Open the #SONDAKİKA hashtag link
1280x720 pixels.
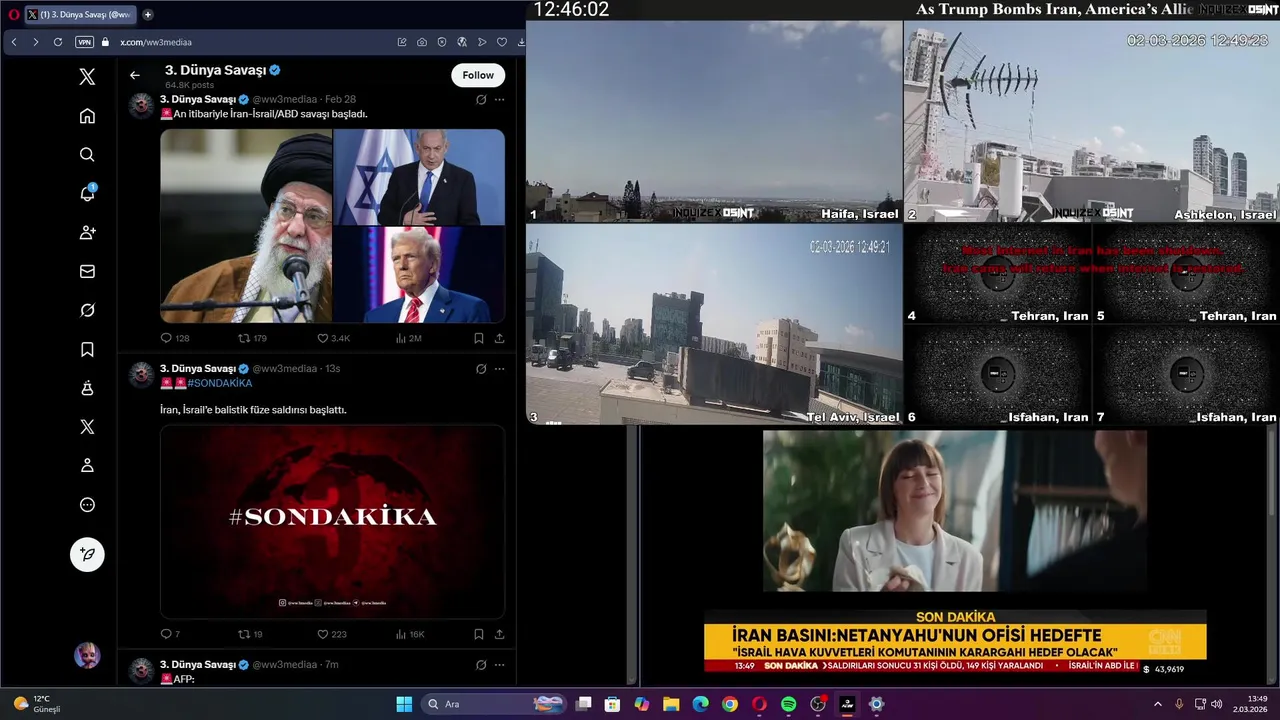[x=219, y=383]
